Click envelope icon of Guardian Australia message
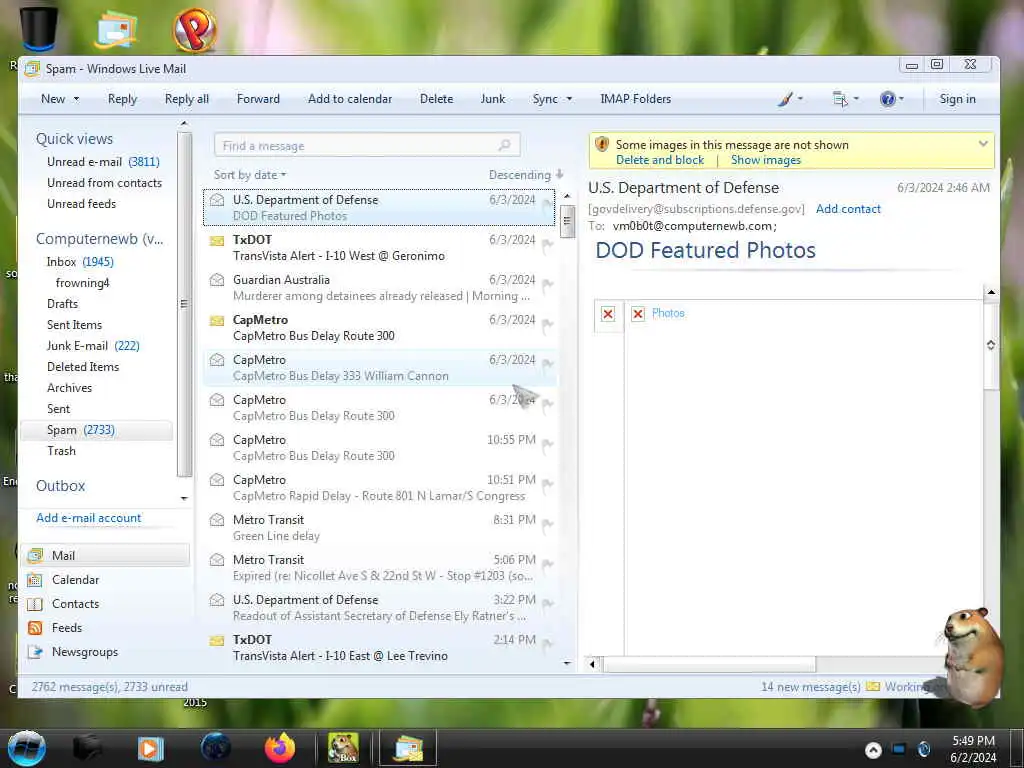 (217, 280)
